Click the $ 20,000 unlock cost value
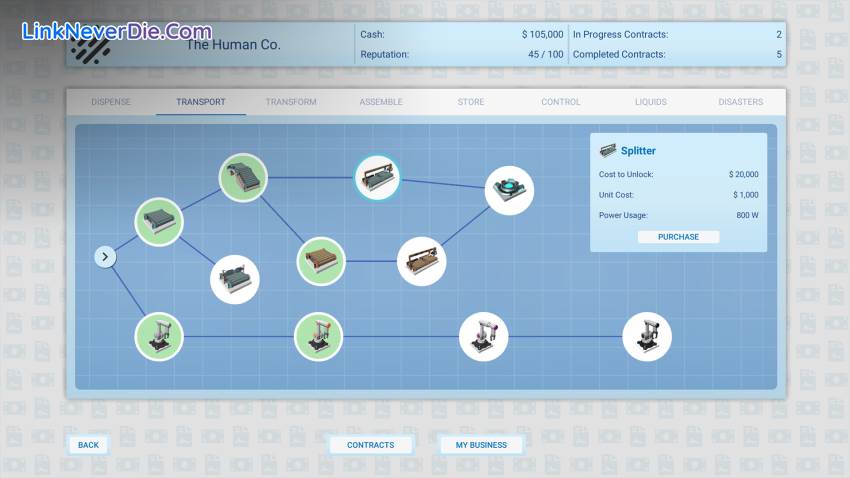 click(x=744, y=175)
